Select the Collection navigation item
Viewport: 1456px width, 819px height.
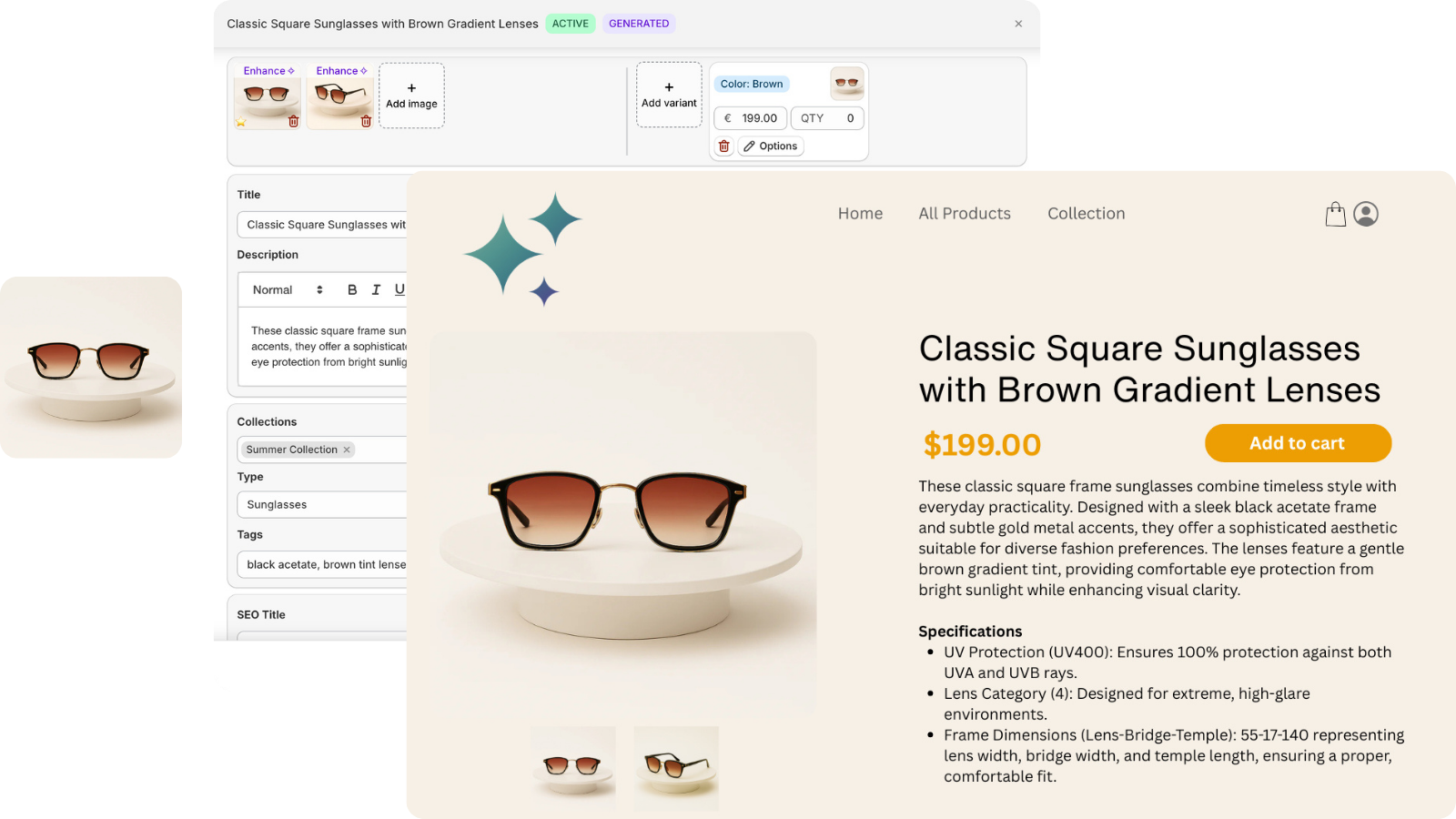1086,213
